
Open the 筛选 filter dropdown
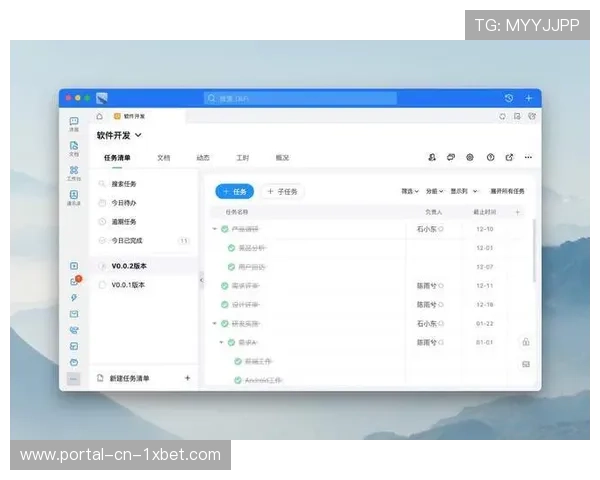click(410, 191)
